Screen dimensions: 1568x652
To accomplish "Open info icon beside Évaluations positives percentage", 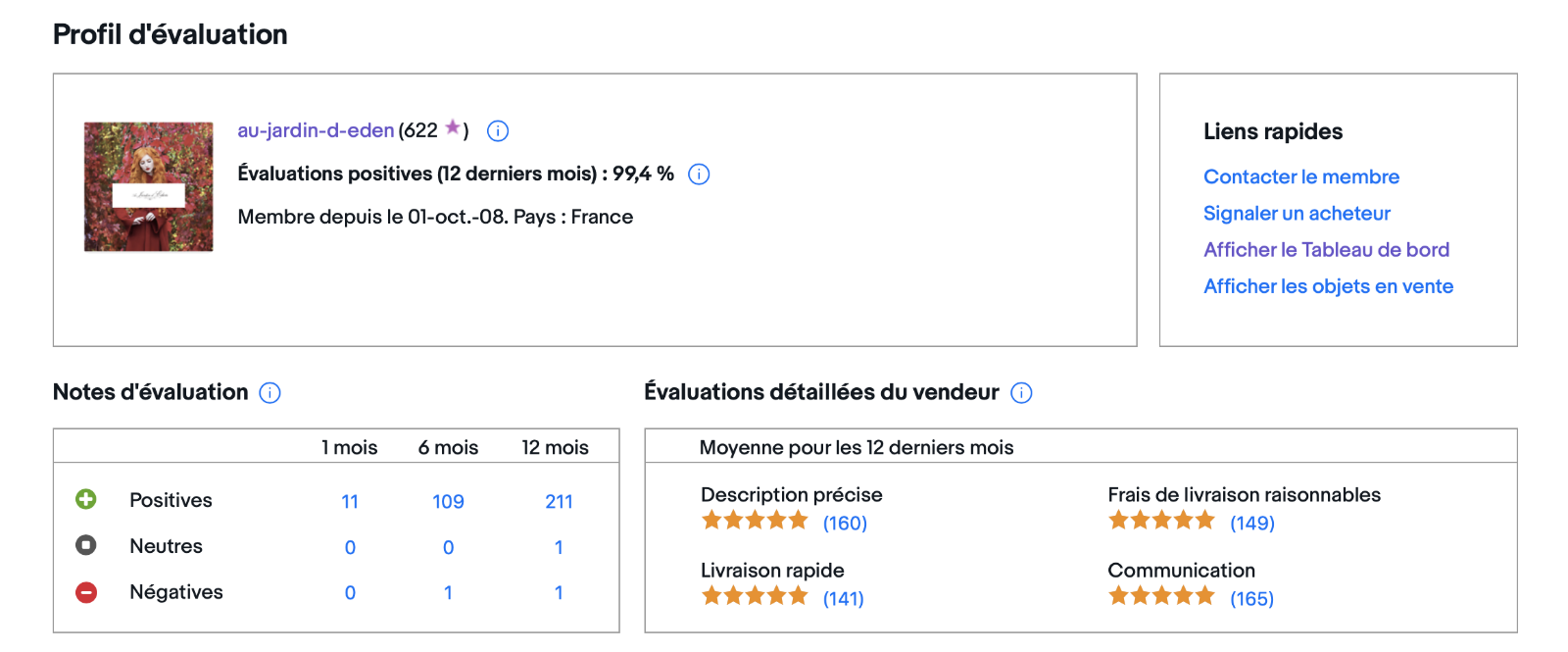I will 699,175.
